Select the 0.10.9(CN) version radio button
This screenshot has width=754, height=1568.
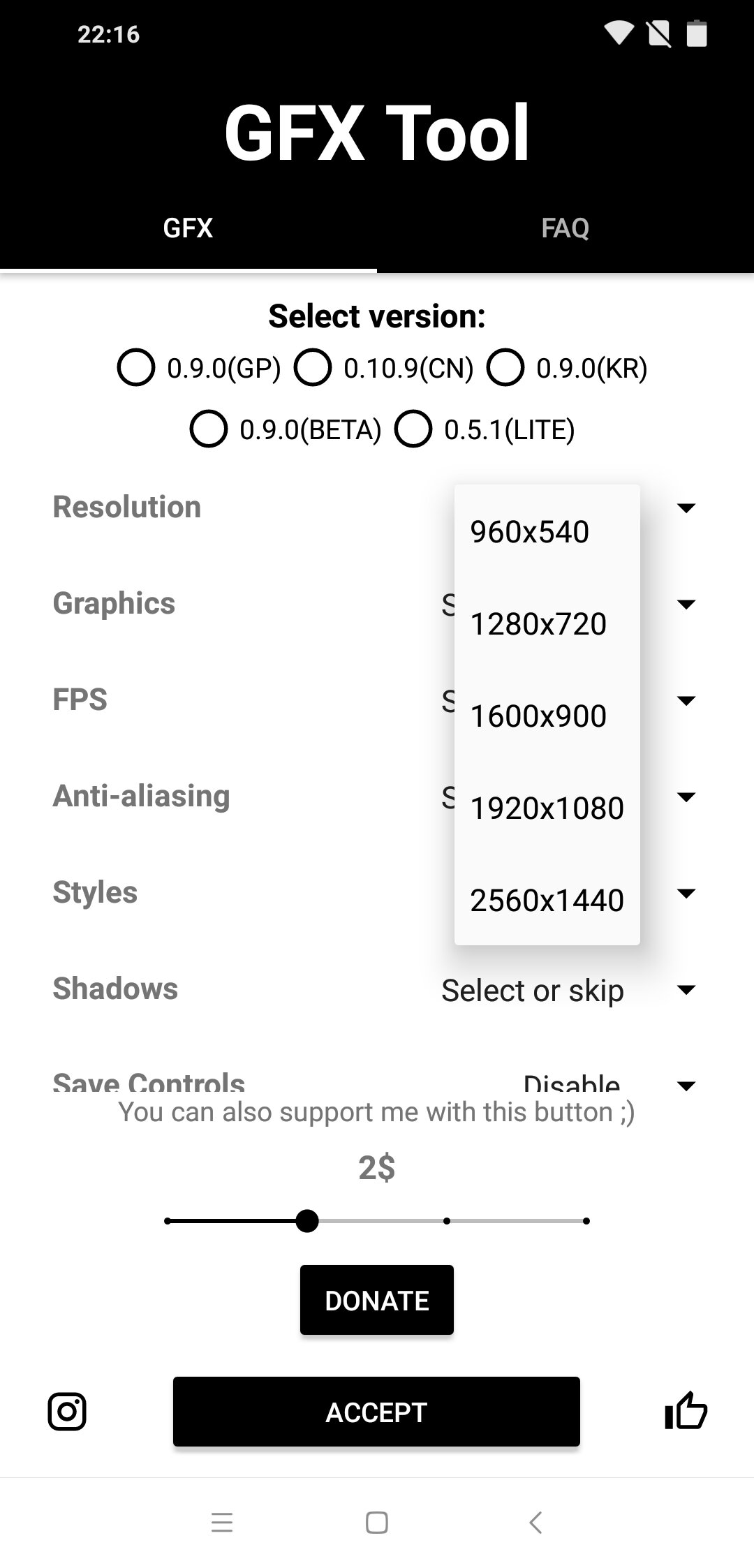pyautogui.click(x=313, y=368)
